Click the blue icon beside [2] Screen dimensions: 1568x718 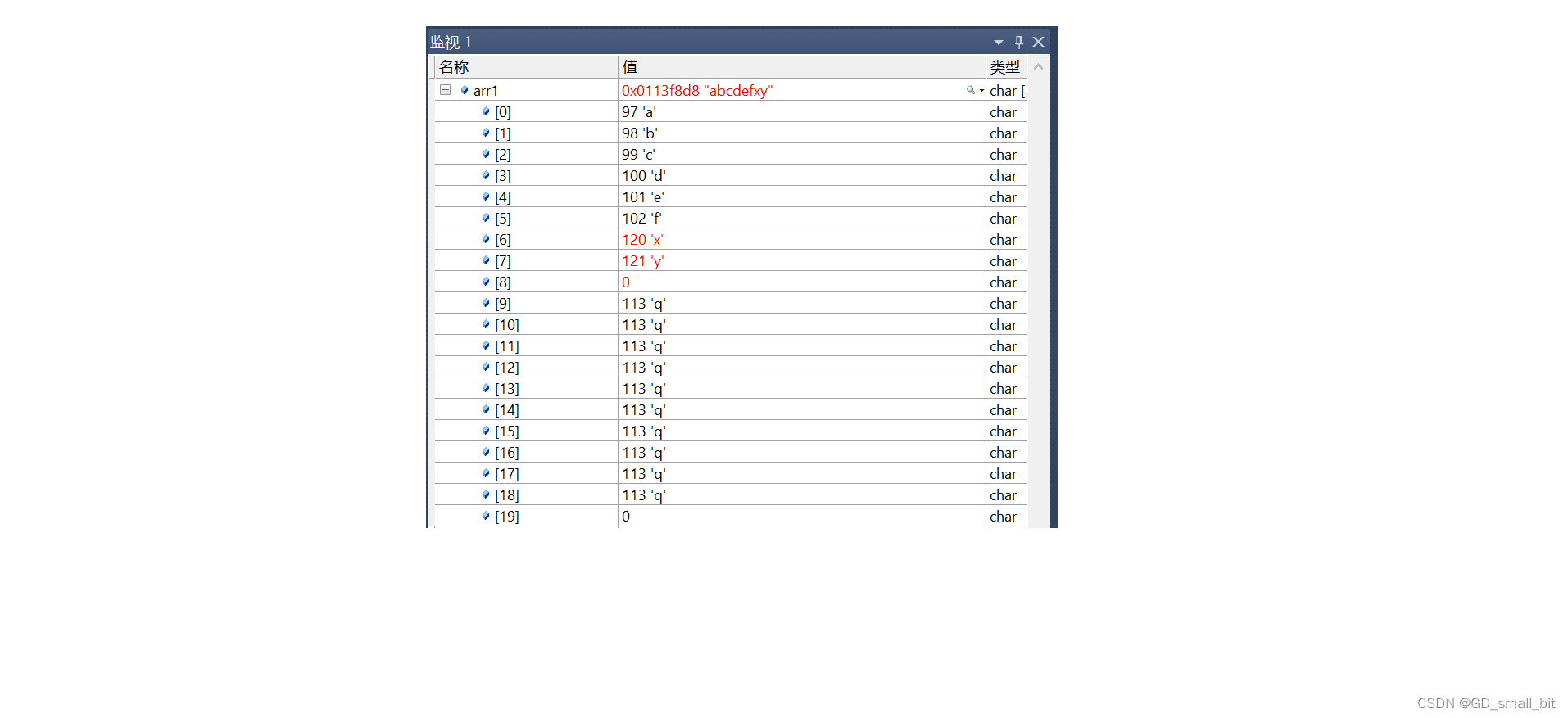pyautogui.click(x=486, y=154)
